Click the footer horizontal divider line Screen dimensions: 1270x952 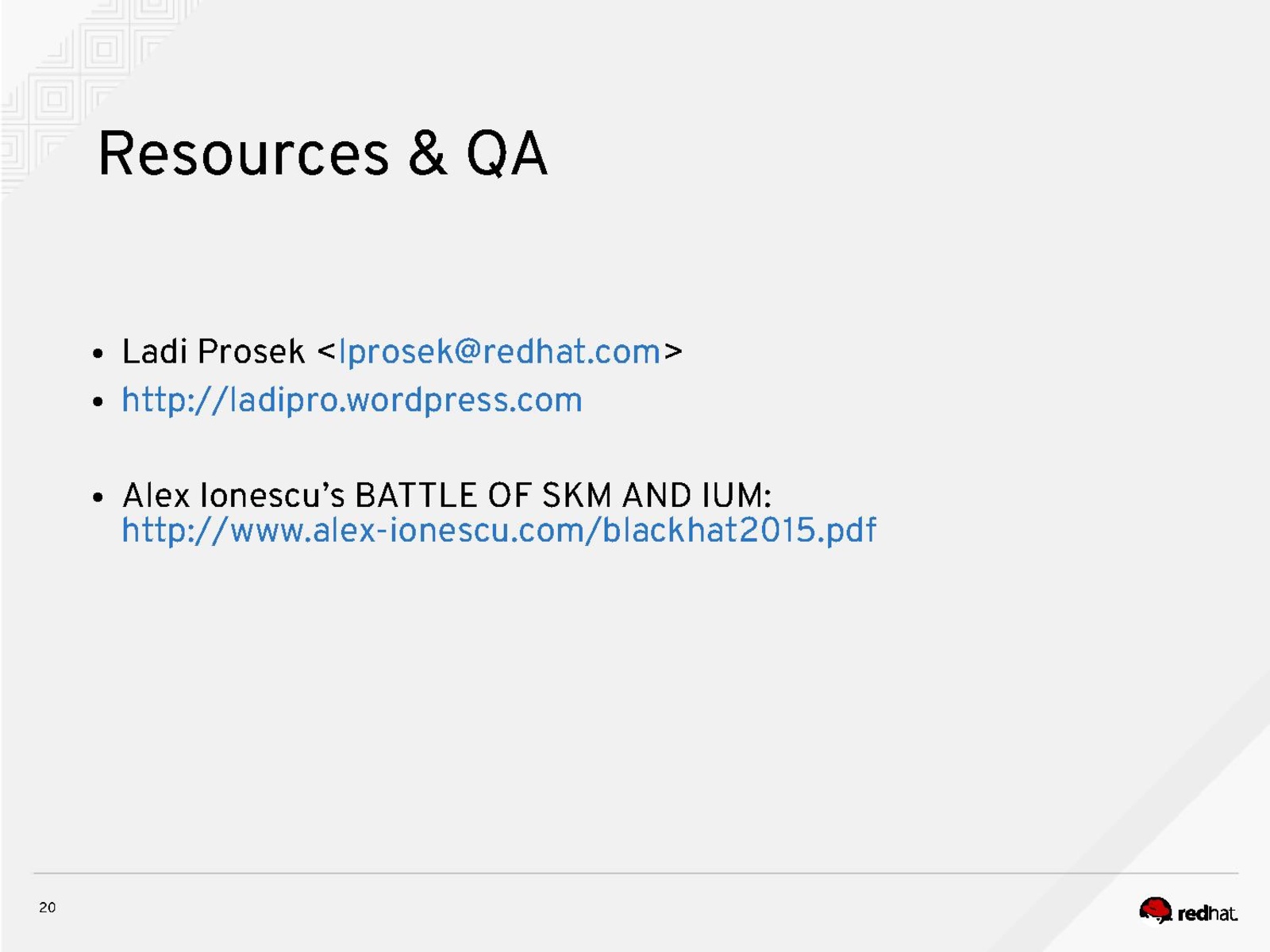pyautogui.click(x=635, y=873)
